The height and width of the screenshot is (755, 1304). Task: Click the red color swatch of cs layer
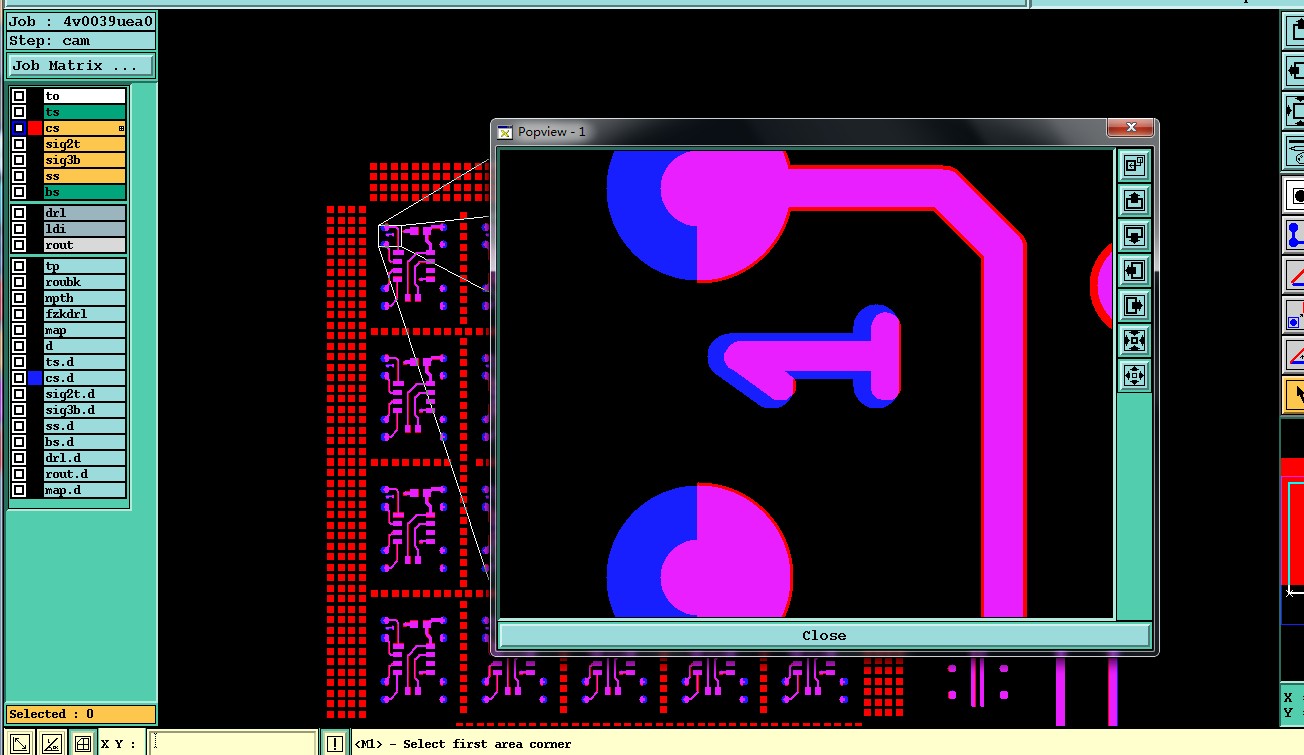(x=35, y=128)
